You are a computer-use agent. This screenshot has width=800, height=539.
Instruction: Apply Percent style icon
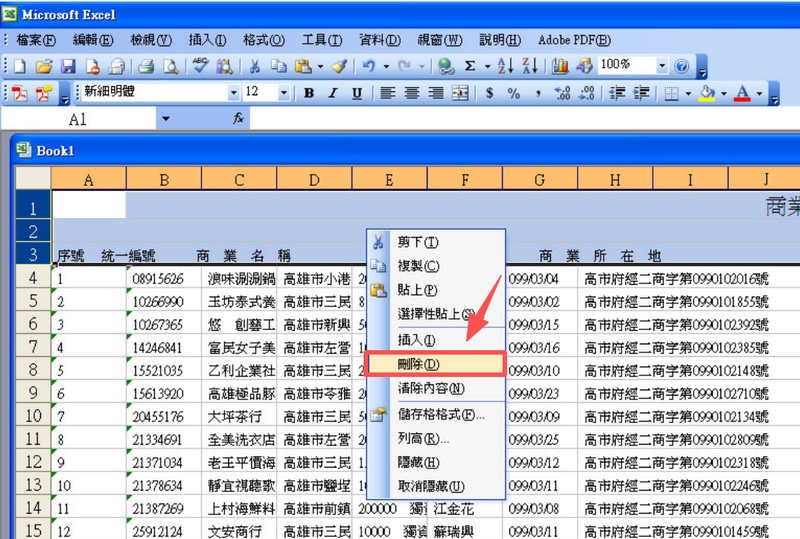tap(514, 93)
